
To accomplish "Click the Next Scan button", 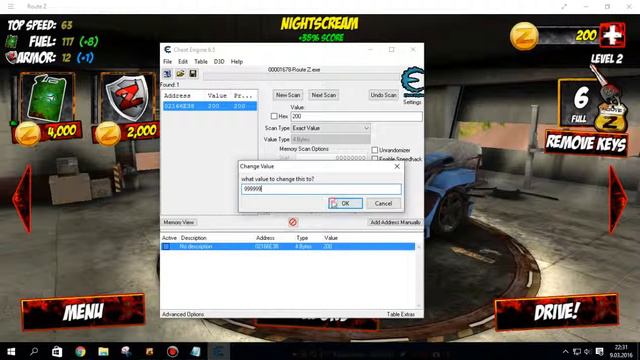I will tap(324, 95).
